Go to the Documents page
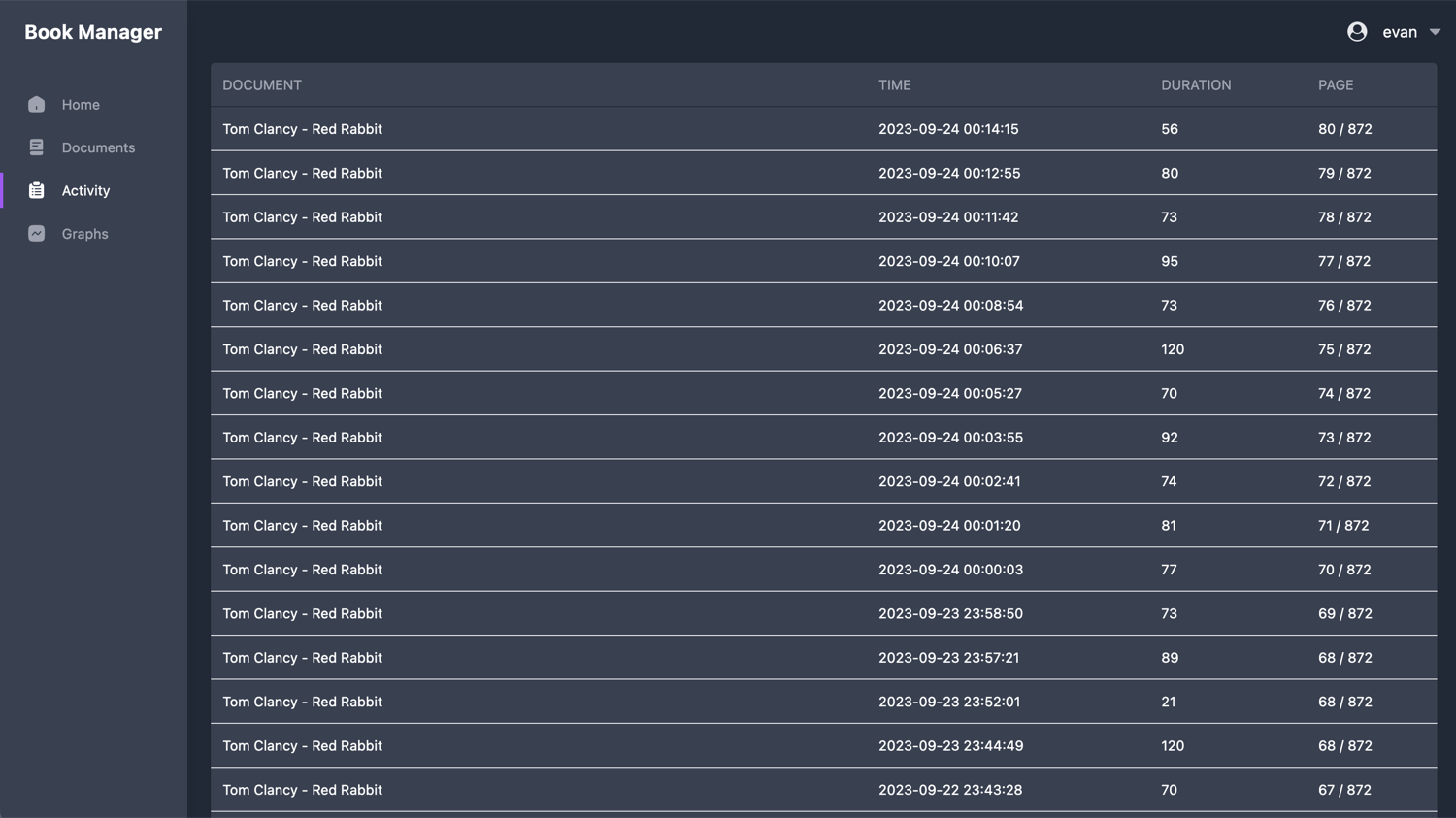Viewport: 1456px width, 818px height. pos(98,147)
